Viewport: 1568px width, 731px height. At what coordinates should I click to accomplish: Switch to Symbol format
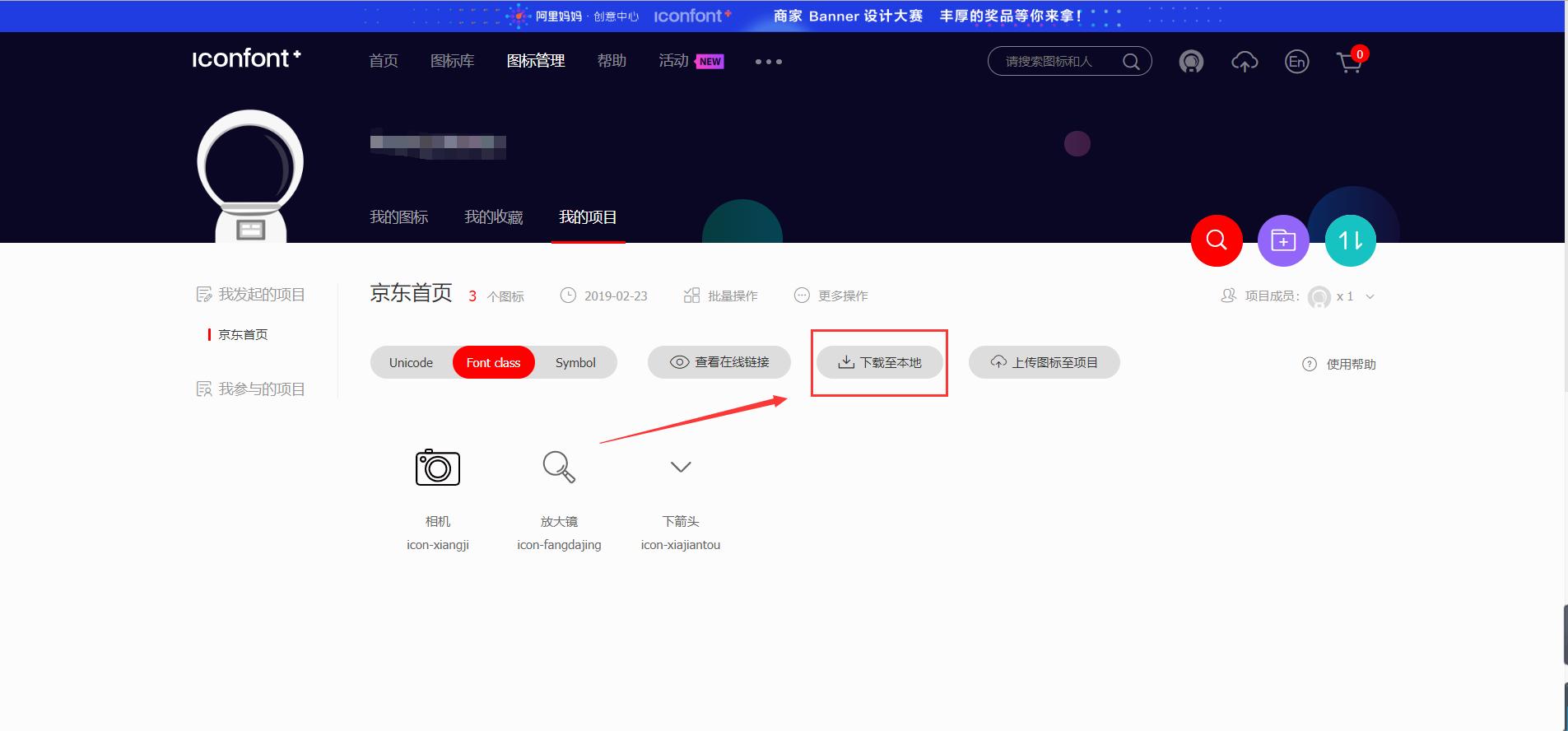point(575,363)
